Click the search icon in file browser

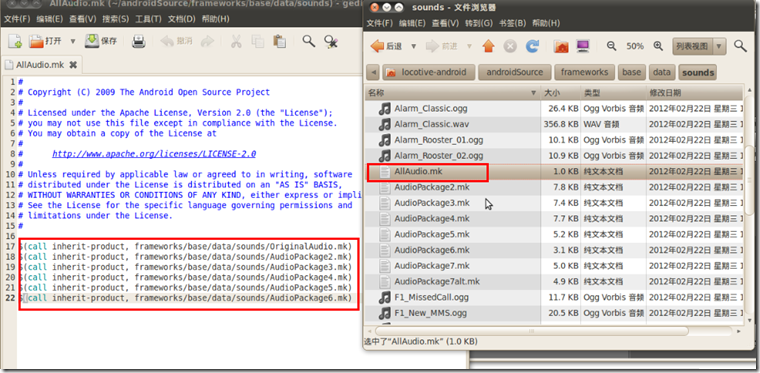[740, 46]
